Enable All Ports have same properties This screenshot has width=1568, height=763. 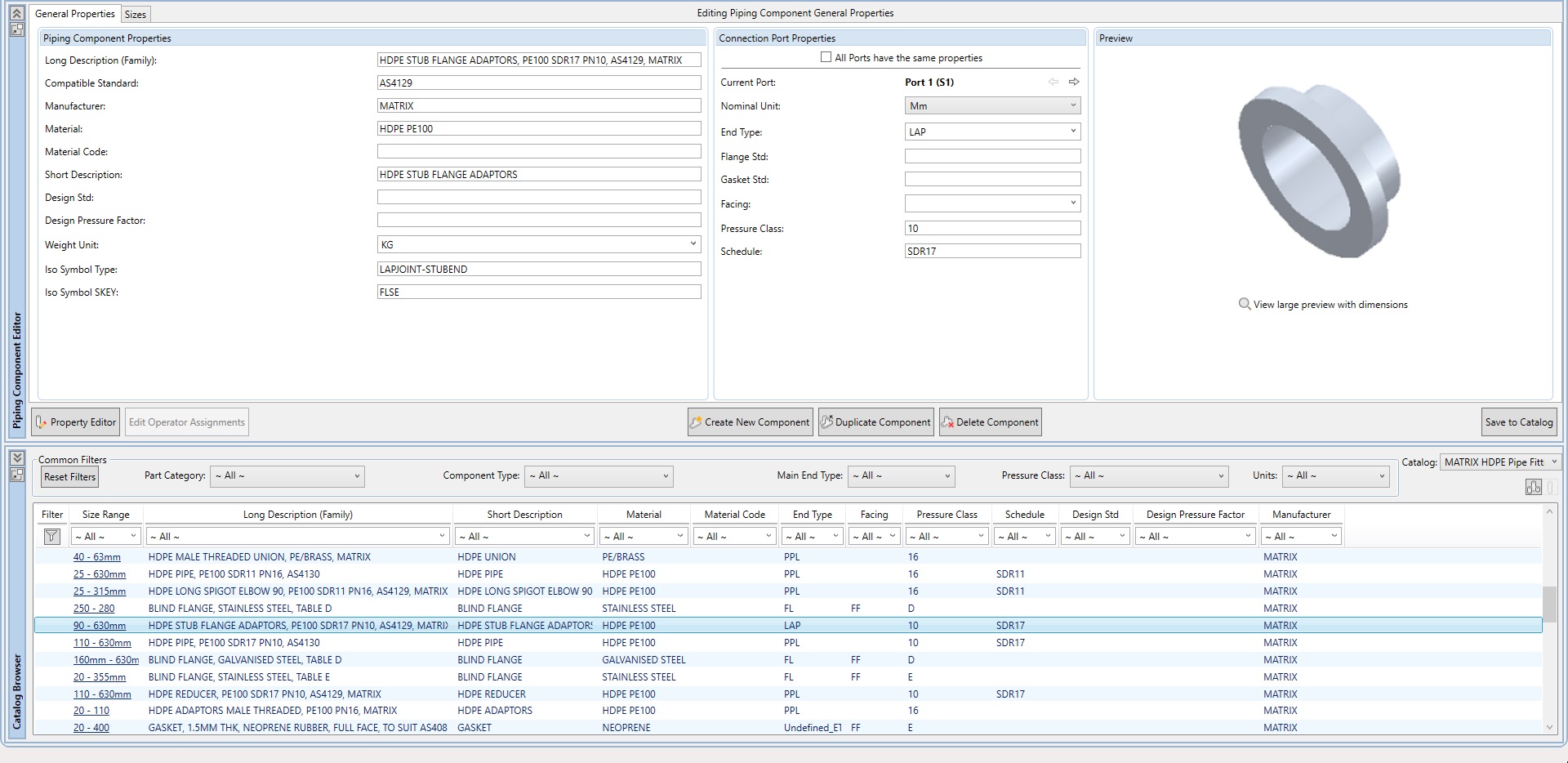click(826, 57)
